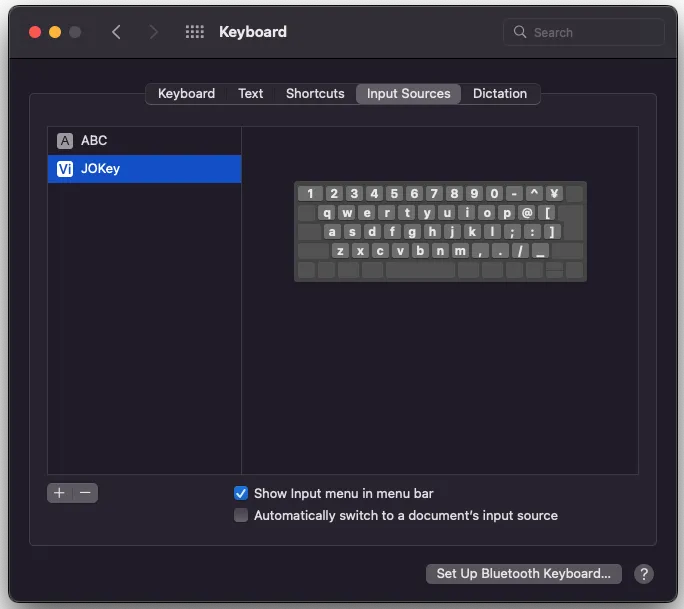This screenshot has height=609, width=684.
Task: Click the yen key in layout preview
Action: pos(554,193)
